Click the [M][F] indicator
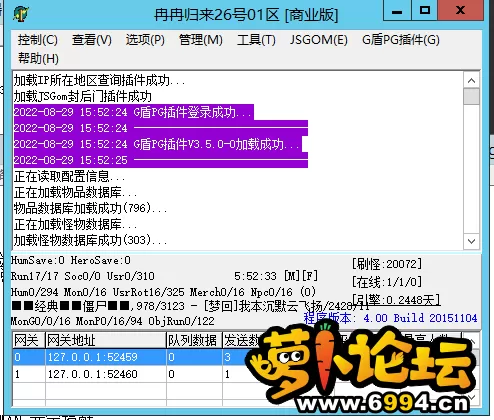Image resolution: width=494 pixels, height=420 pixels. 301,276
